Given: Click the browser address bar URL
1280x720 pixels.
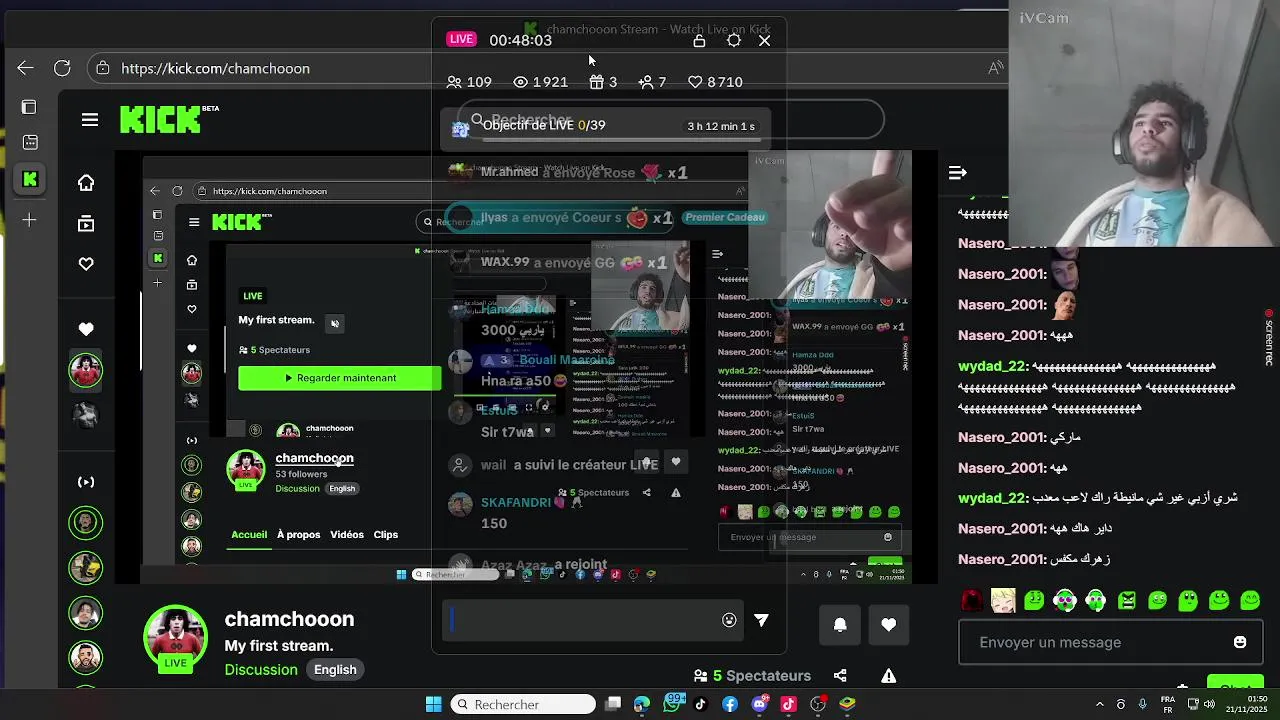Looking at the screenshot, I should (215, 68).
